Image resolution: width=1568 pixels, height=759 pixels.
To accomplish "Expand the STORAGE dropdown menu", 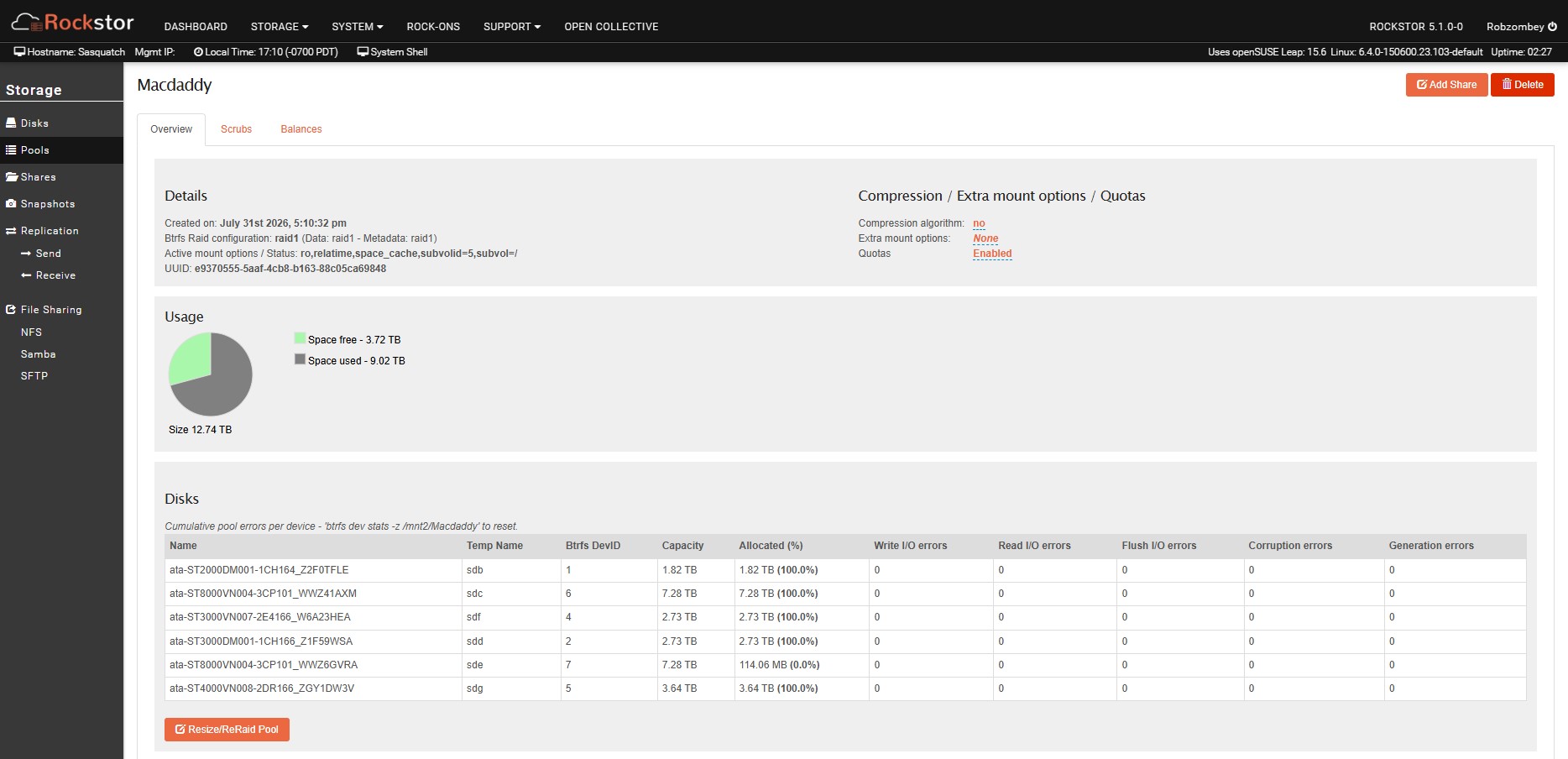I will coord(280,26).
